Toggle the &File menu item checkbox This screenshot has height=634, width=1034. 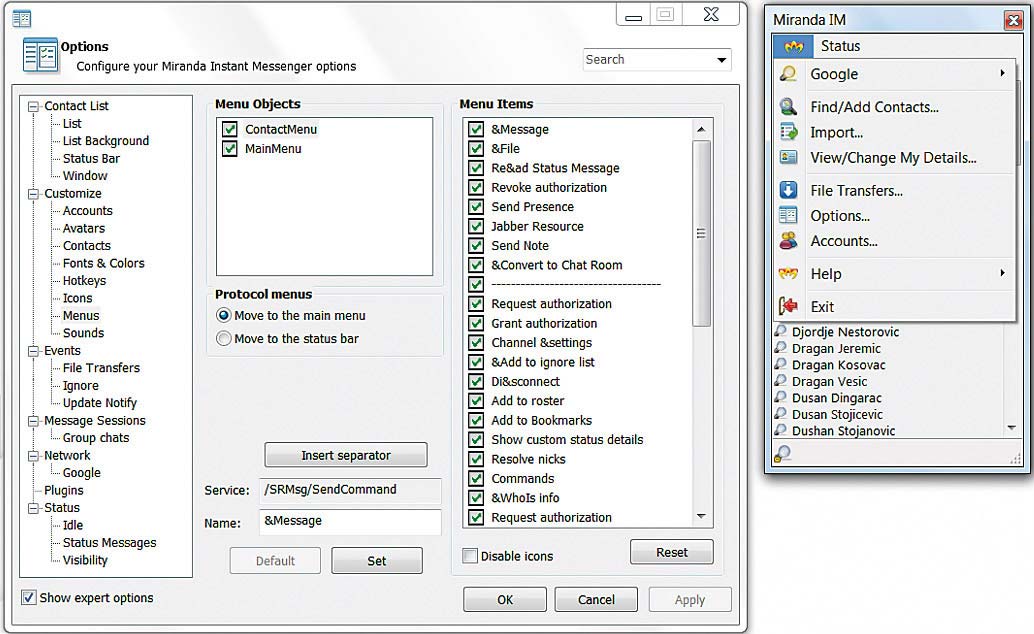(475, 148)
